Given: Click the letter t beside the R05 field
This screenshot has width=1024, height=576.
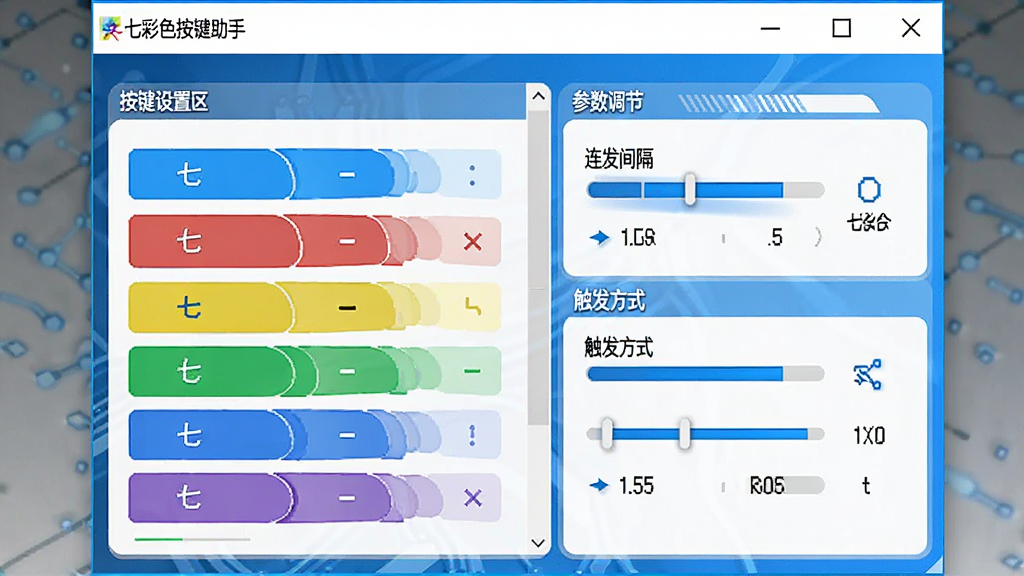Looking at the screenshot, I should pyautogui.click(x=866, y=486).
